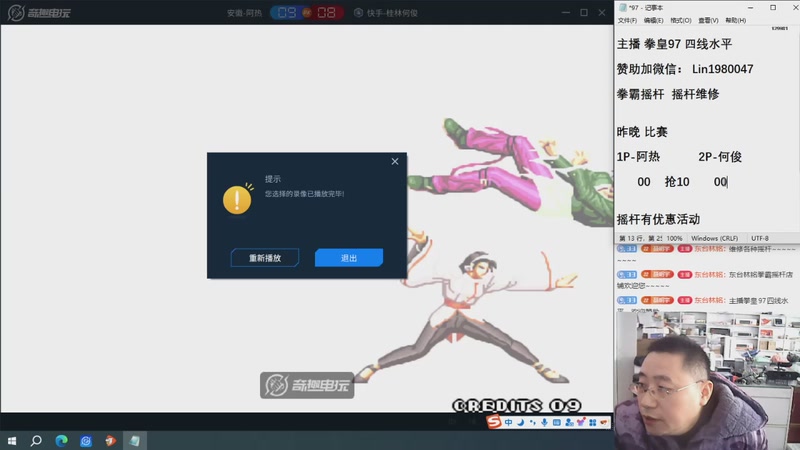Image resolution: width=800 pixels, height=450 pixels.
Task: Click the 100% zoom status in Notepad
Action: [x=674, y=238]
